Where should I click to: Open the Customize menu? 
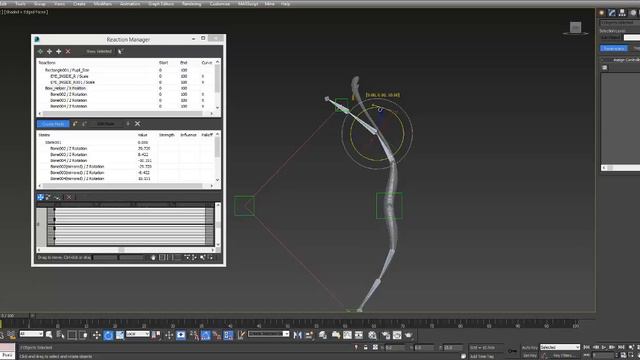tap(220, 4)
